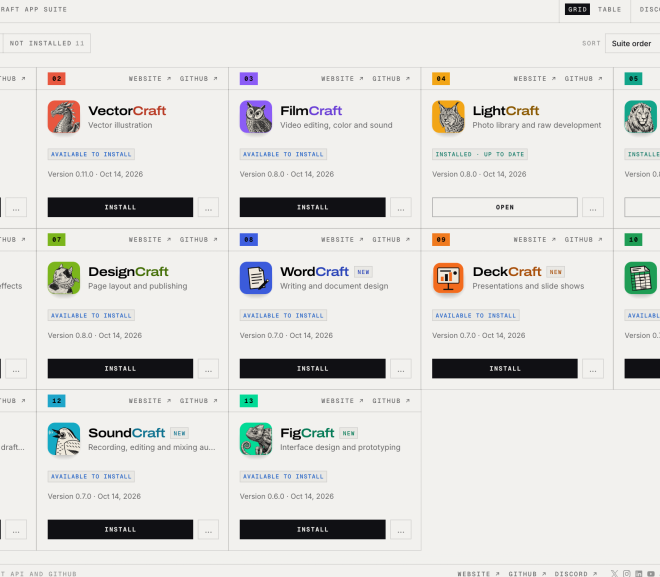Click the DesignCraft cow app icon
This screenshot has height=577, width=660.
pos(64,278)
